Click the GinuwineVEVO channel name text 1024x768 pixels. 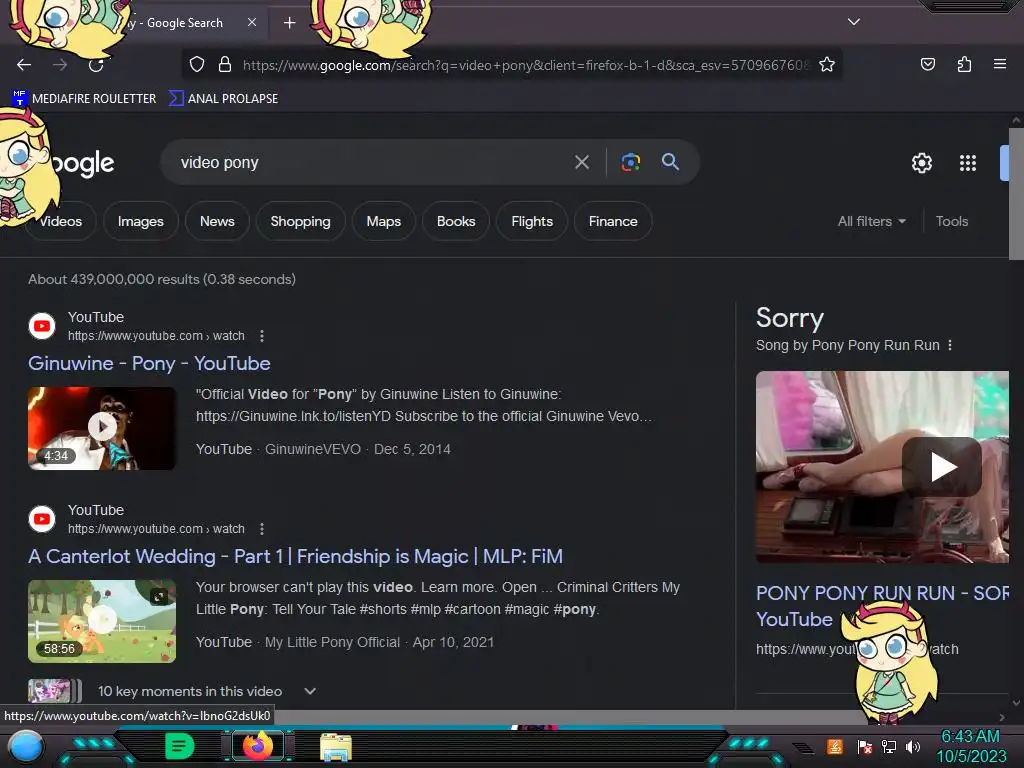(313, 449)
